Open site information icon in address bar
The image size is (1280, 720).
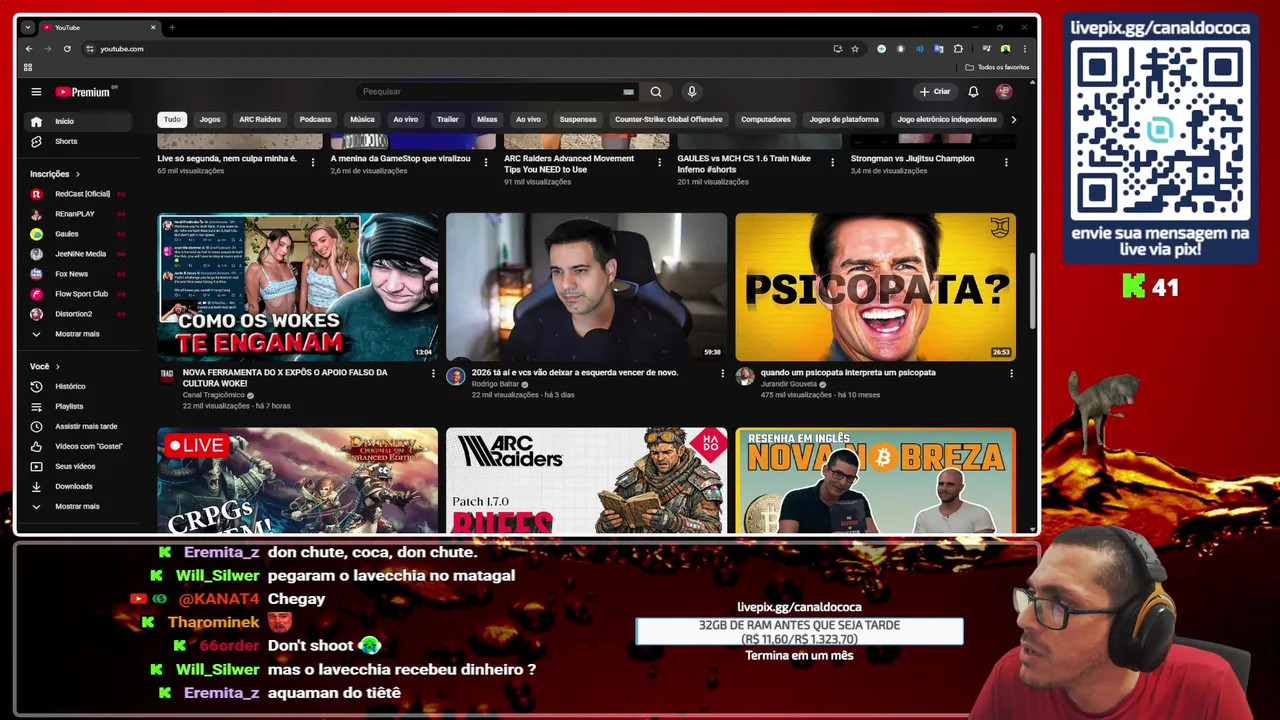(x=90, y=49)
